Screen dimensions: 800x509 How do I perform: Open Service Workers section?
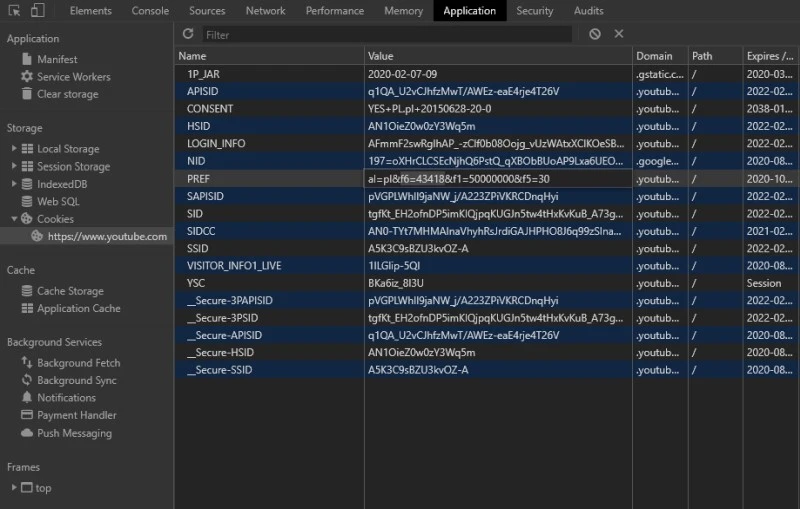click(73, 77)
